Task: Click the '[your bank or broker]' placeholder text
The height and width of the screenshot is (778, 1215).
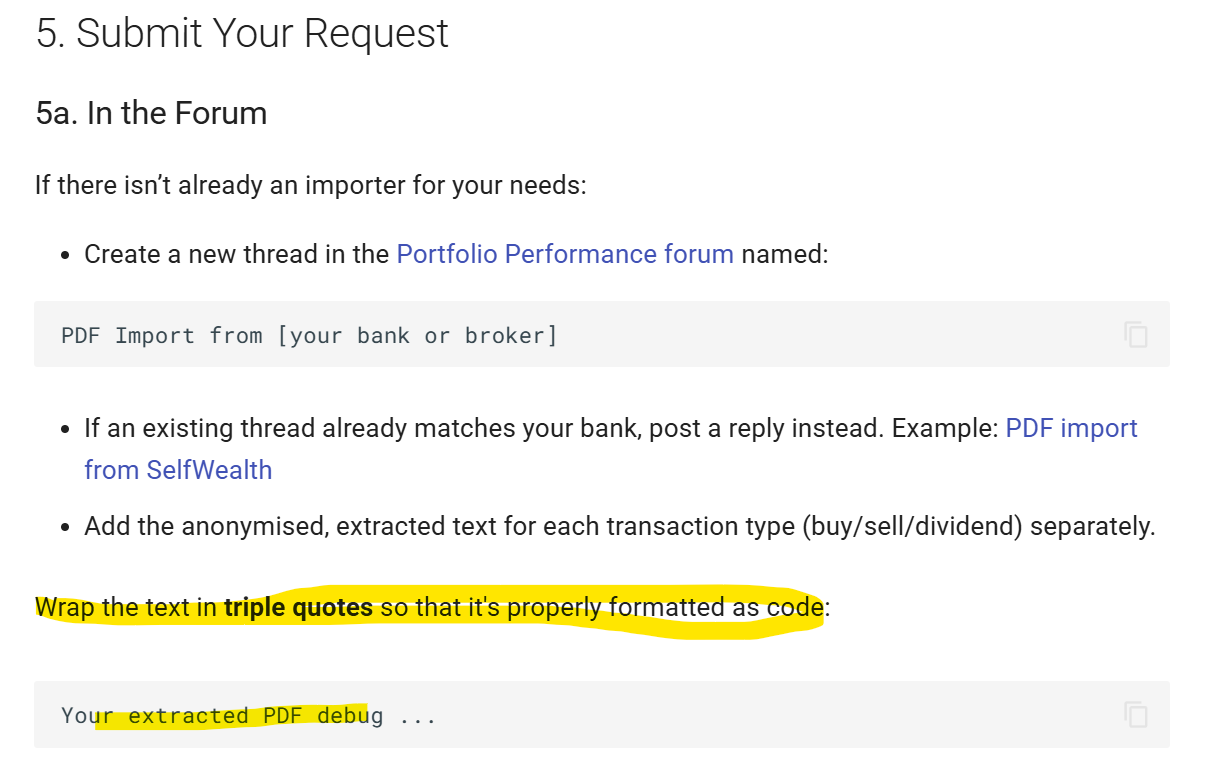Action: tap(417, 335)
